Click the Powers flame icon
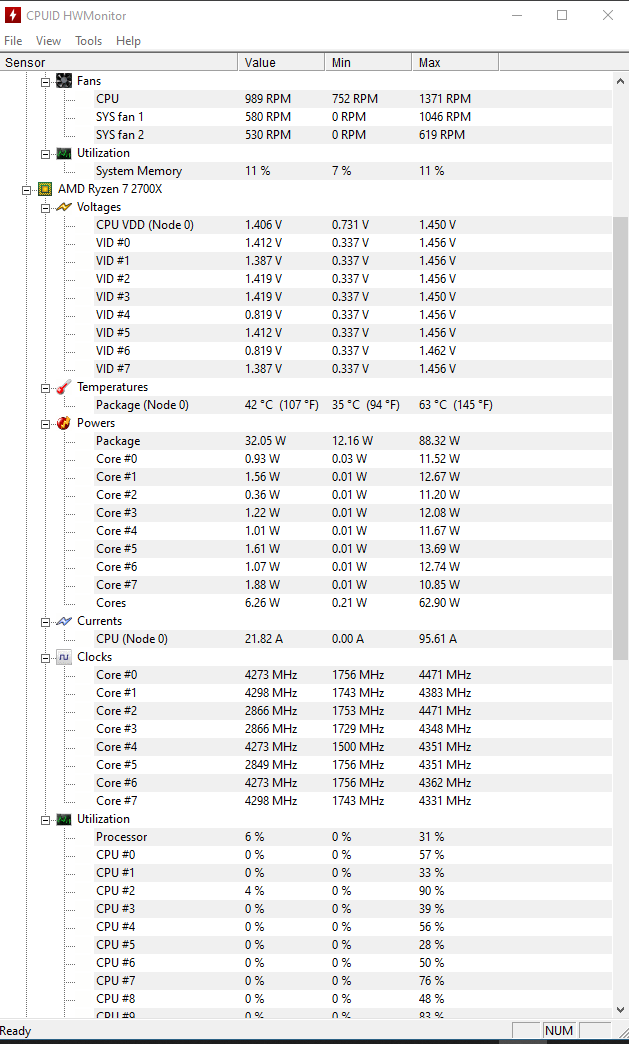 tap(63, 422)
